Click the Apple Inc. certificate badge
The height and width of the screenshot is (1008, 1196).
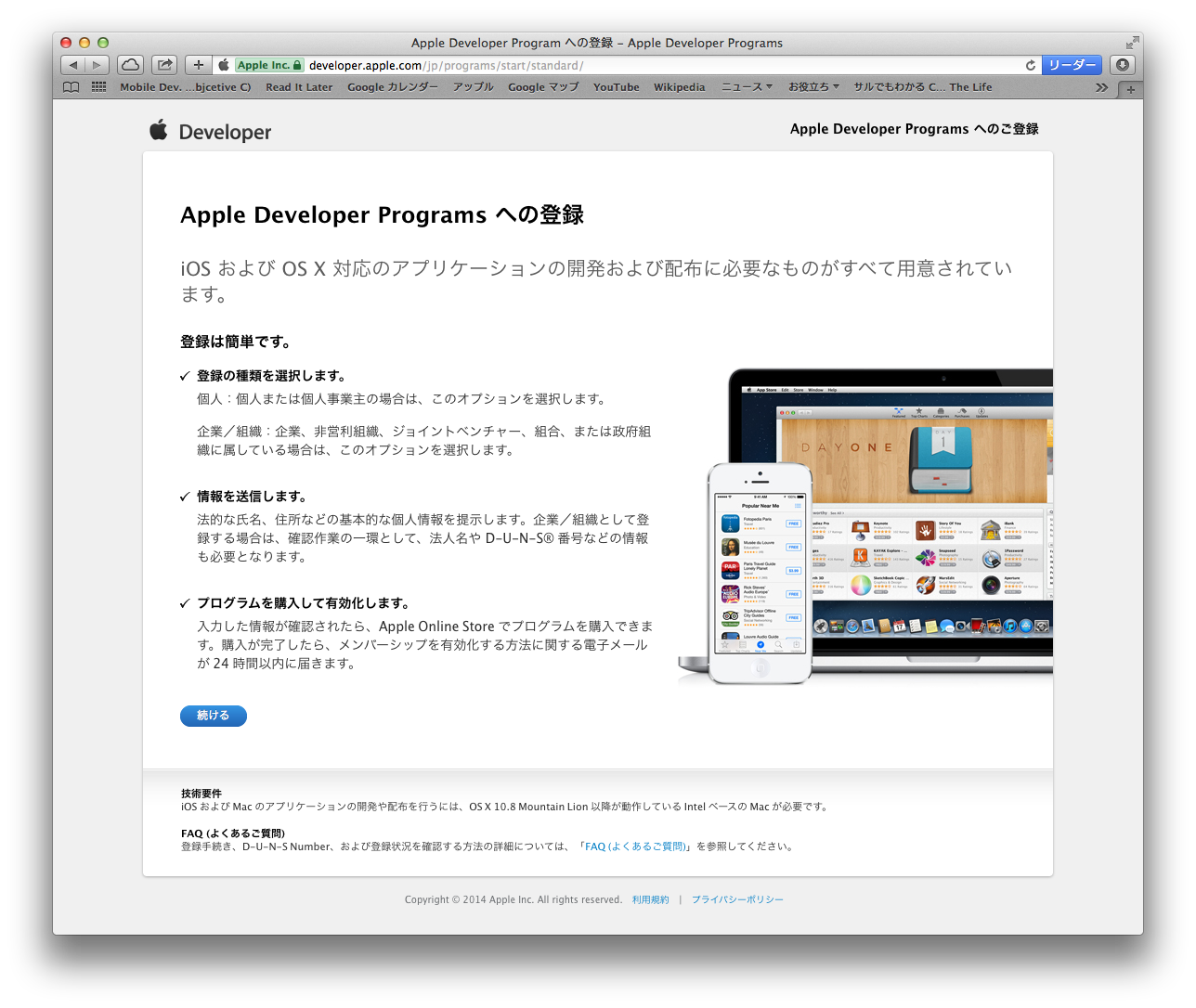pos(268,65)
